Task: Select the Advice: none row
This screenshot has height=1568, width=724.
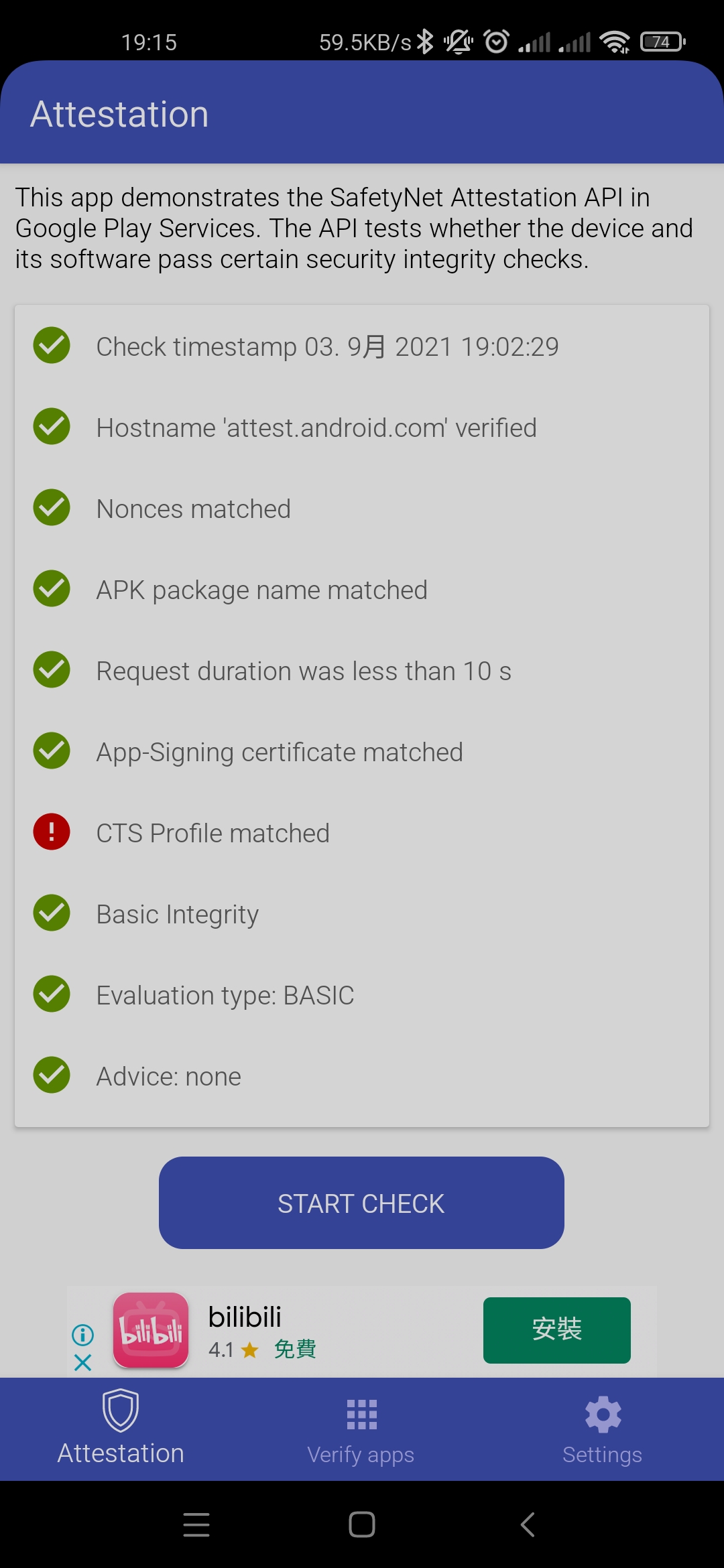Action: pos(362,1076)
